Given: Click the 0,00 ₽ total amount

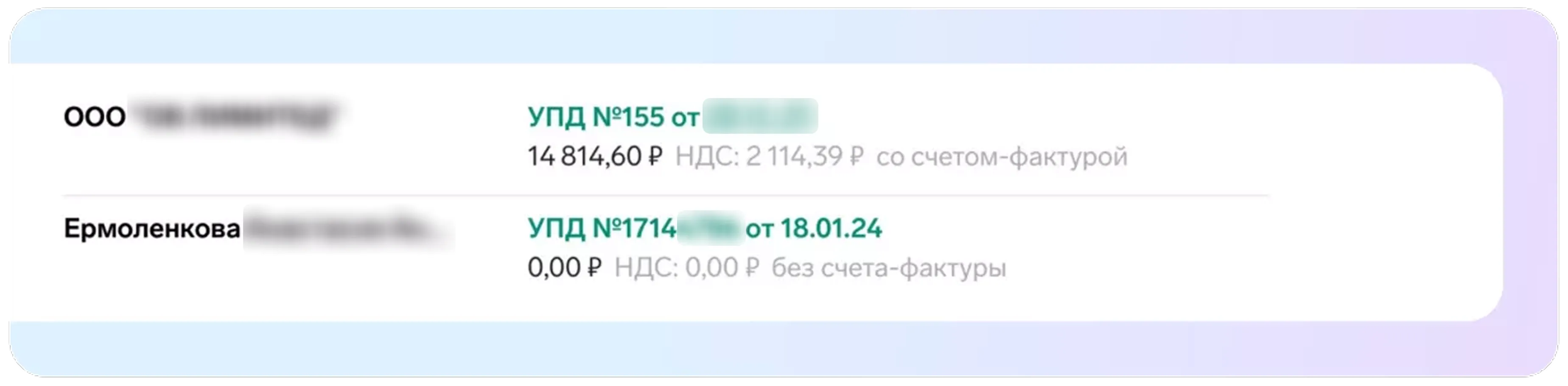Looking at the screenshot, I should coord(564,268).
